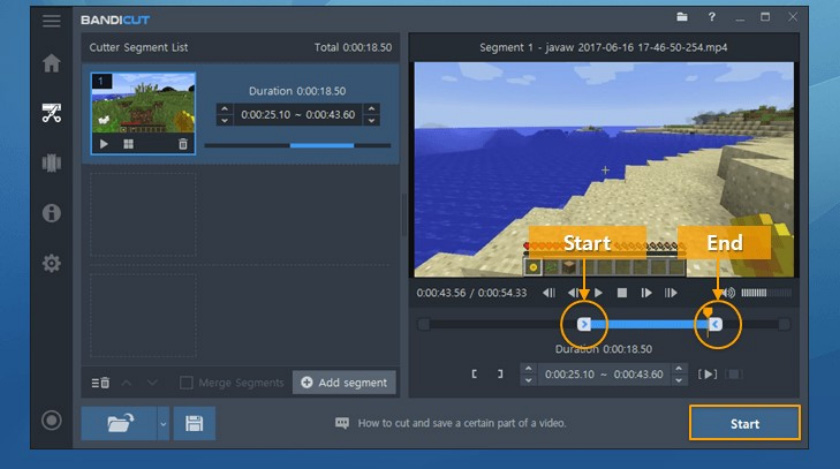The height and width of the screenshot is (469, 840).
Task: Click the 'Cutter Segment List' heading
Action: point(138,47)
